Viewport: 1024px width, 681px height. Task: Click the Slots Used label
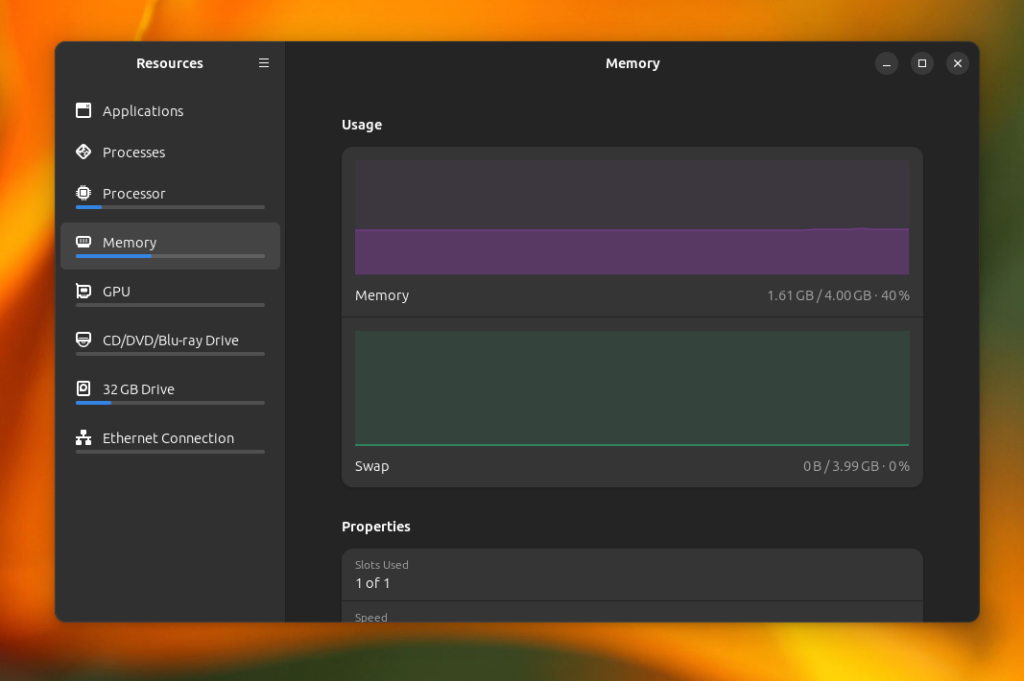(x=381, y=565)
